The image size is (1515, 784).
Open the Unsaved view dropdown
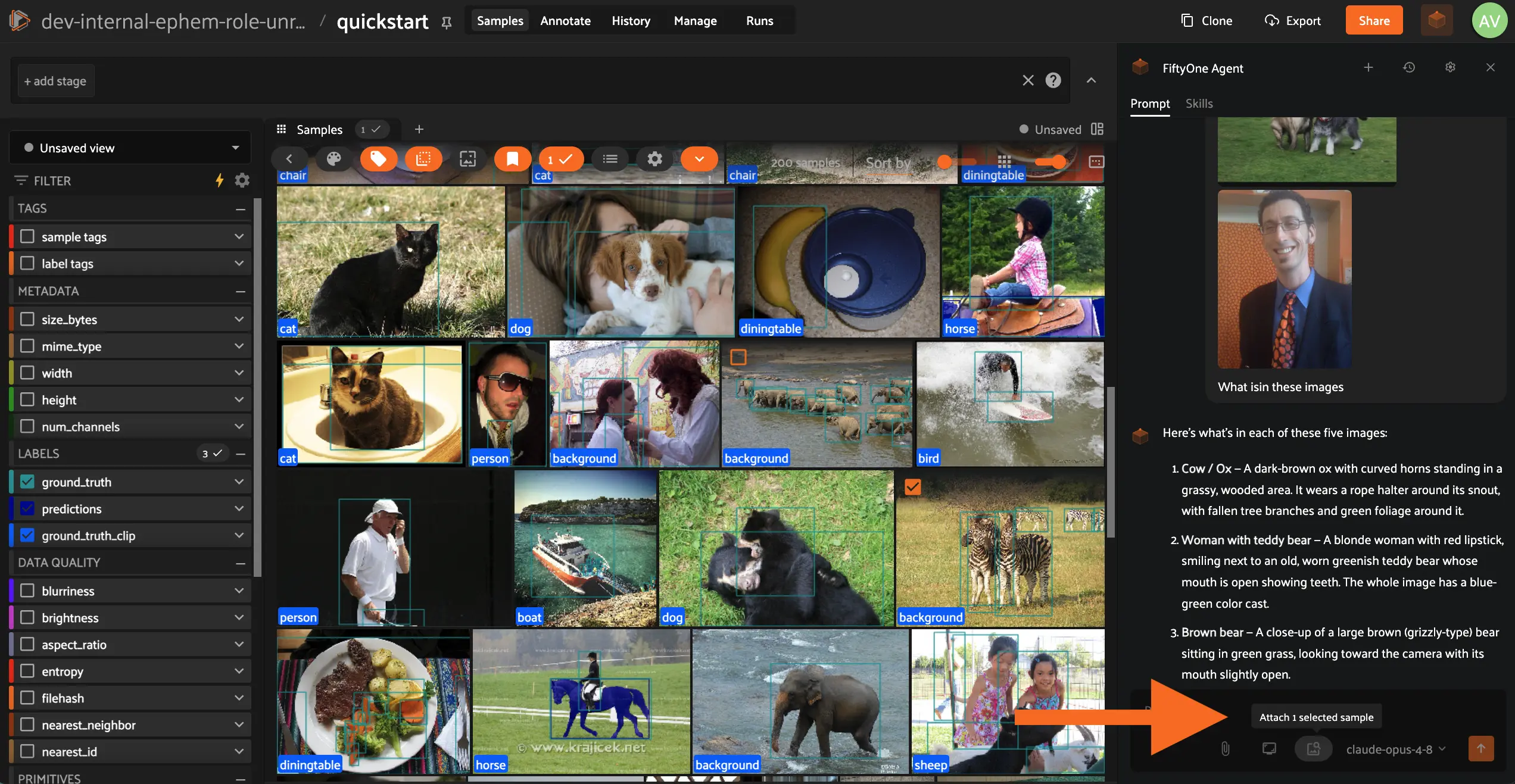tap(130, 148)
